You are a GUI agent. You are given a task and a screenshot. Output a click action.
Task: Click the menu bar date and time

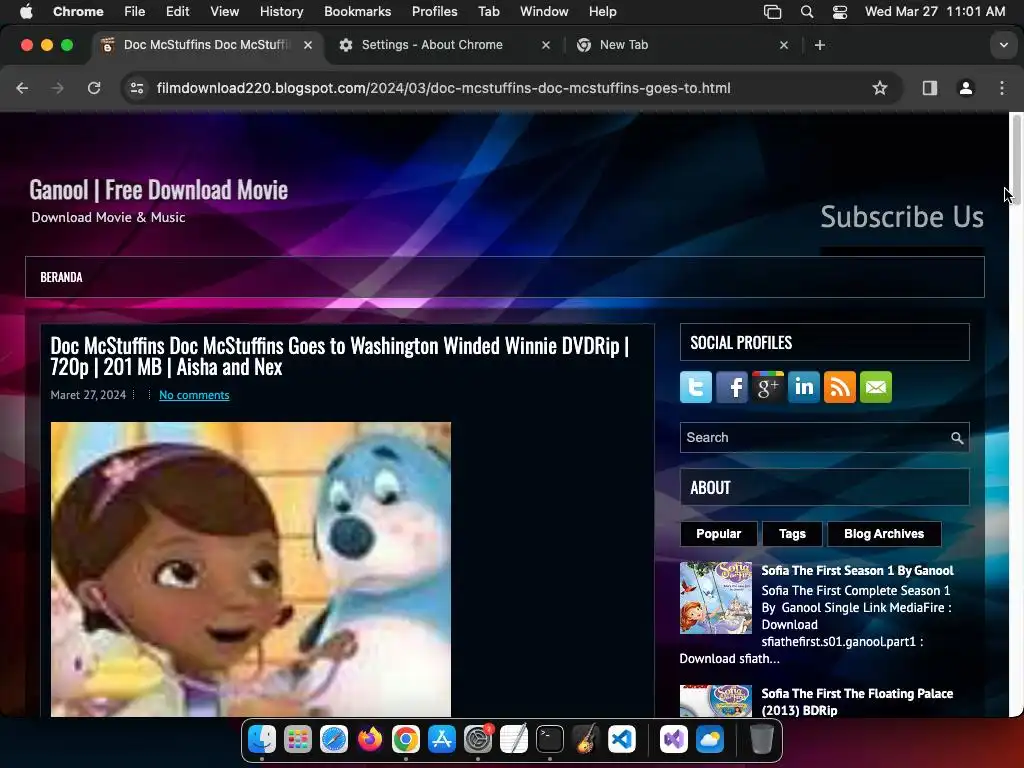935,12
